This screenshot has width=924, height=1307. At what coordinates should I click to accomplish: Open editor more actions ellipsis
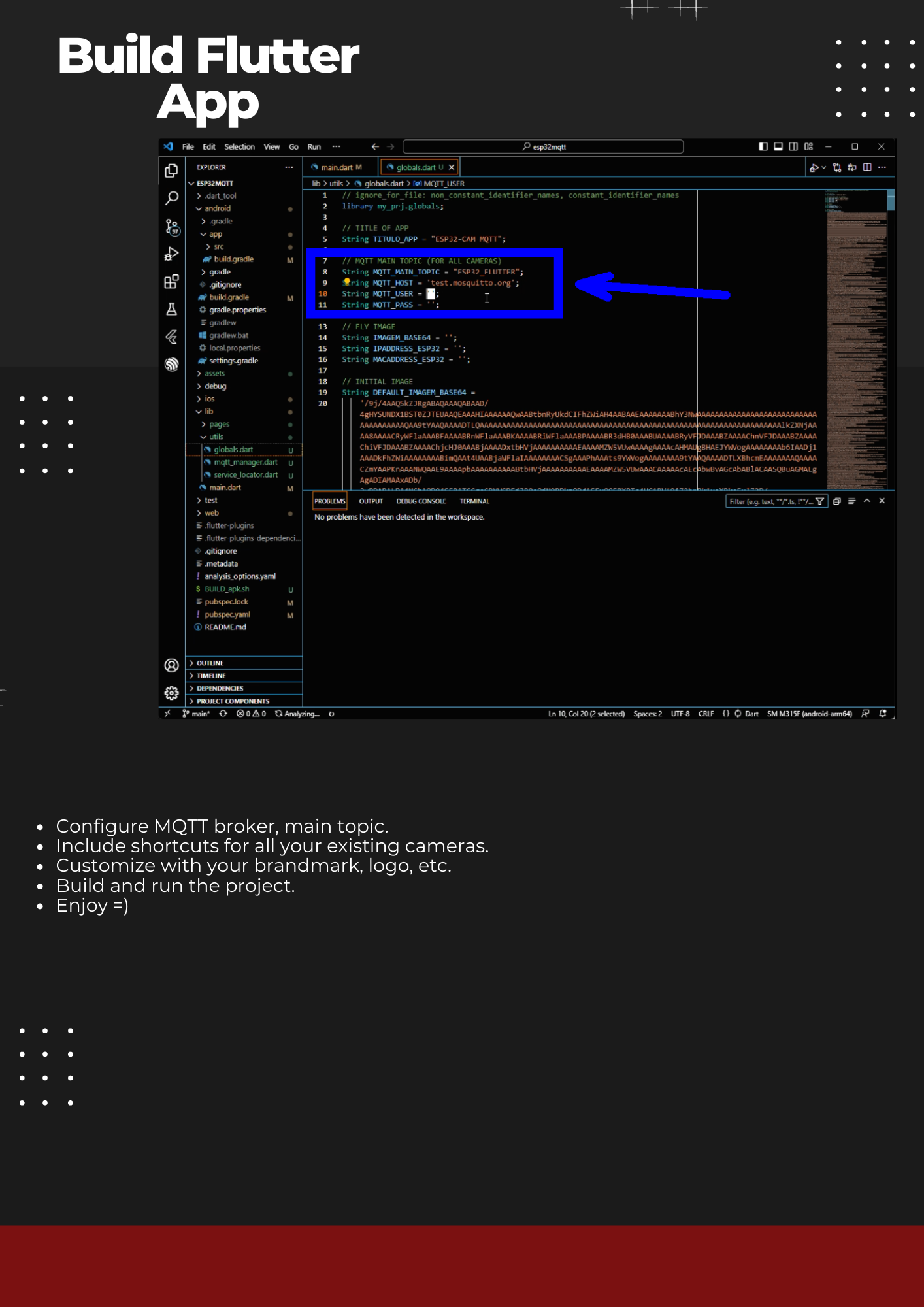(x=882, y=167)
